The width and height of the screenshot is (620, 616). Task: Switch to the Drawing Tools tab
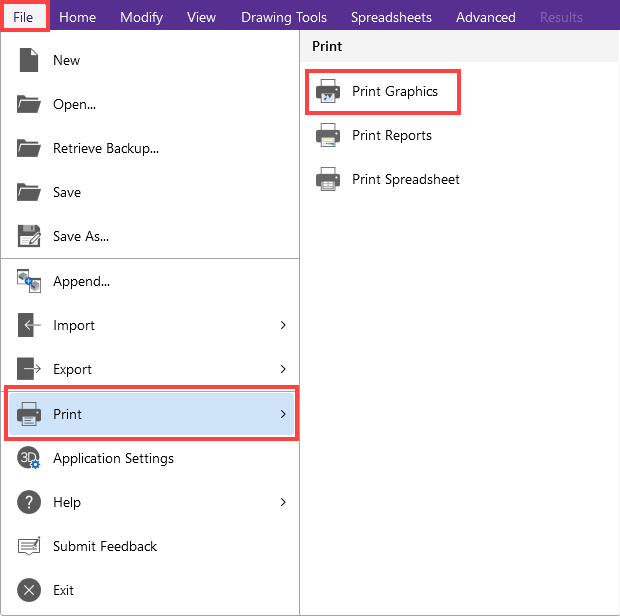(x=283, y=17)
